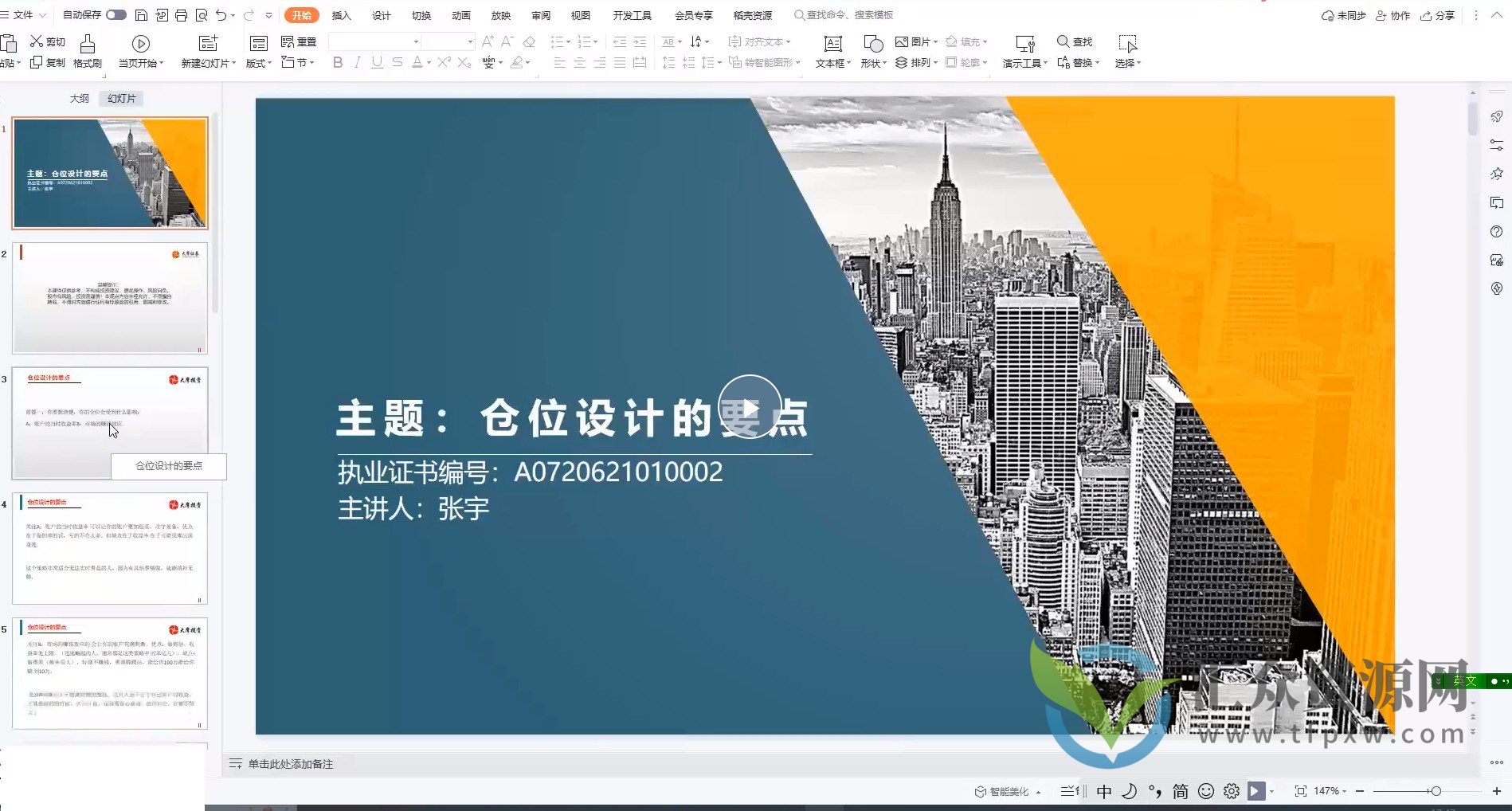The image size is (1512, 811).
Task: Click the save icon in quick access bar
Action: pyautogui.click(x=141, y=15)
